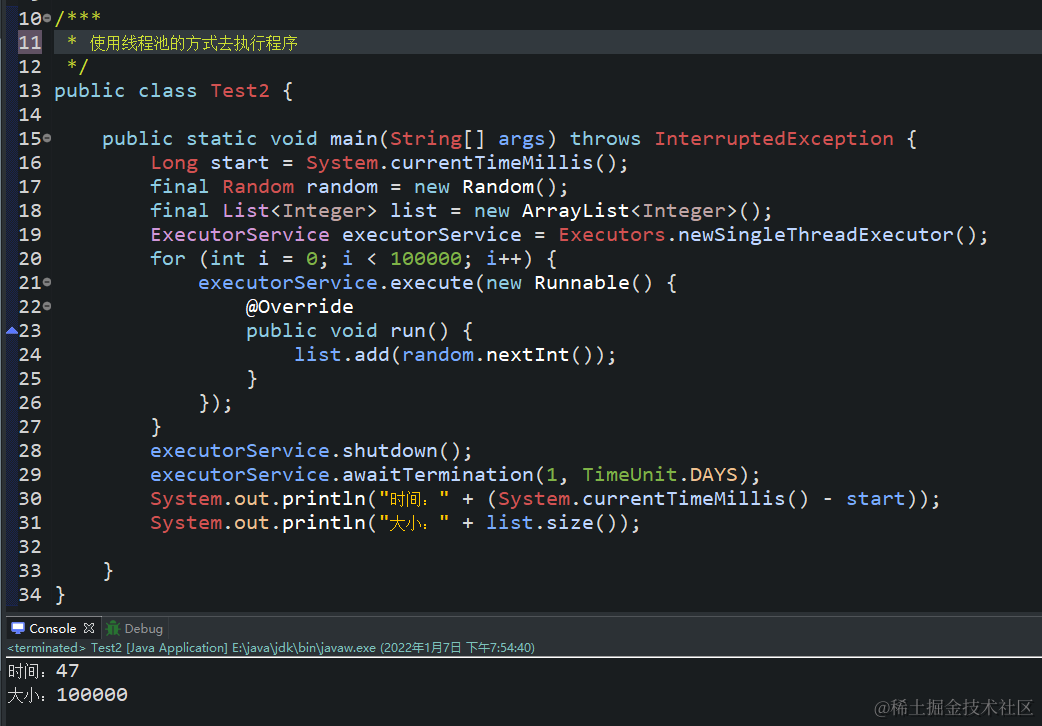Click the loop limit 100000 on line 20
The image size is (1042, 726).
point(426,259)
